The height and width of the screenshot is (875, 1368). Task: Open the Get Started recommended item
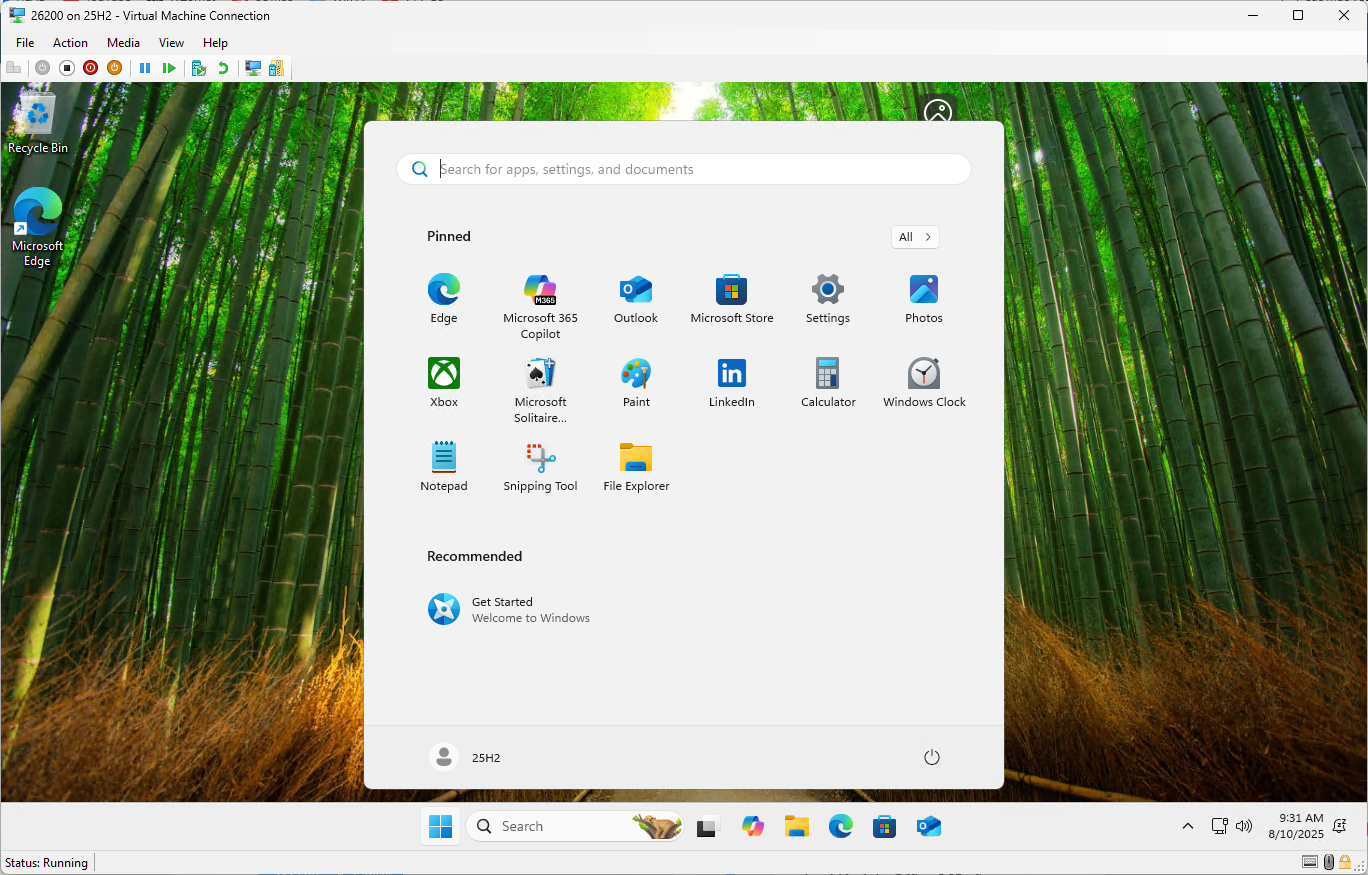pos(510,609)
